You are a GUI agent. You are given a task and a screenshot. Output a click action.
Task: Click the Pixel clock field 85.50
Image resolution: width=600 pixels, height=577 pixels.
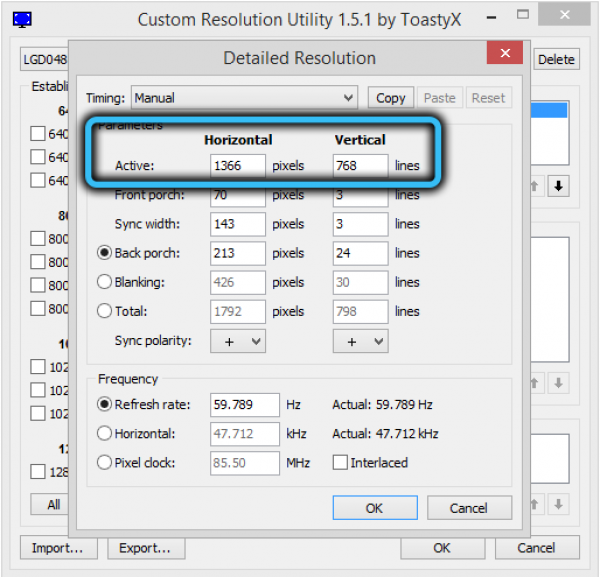pos(245,463)
